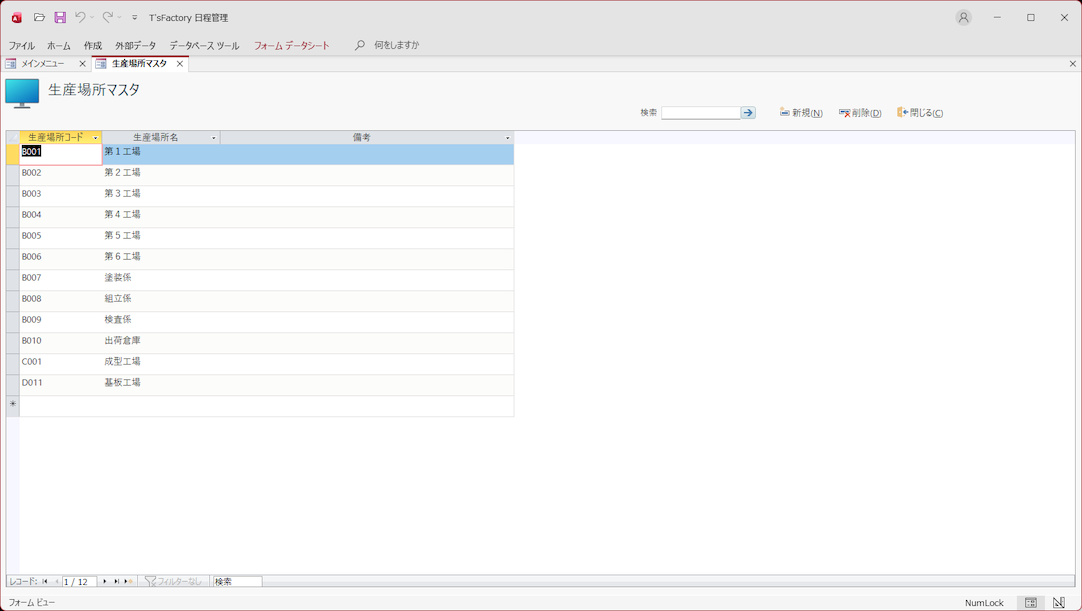Expand the 生産場所名 column dropdown arrow
1082x611 pixels.
[x=213, y=138]
